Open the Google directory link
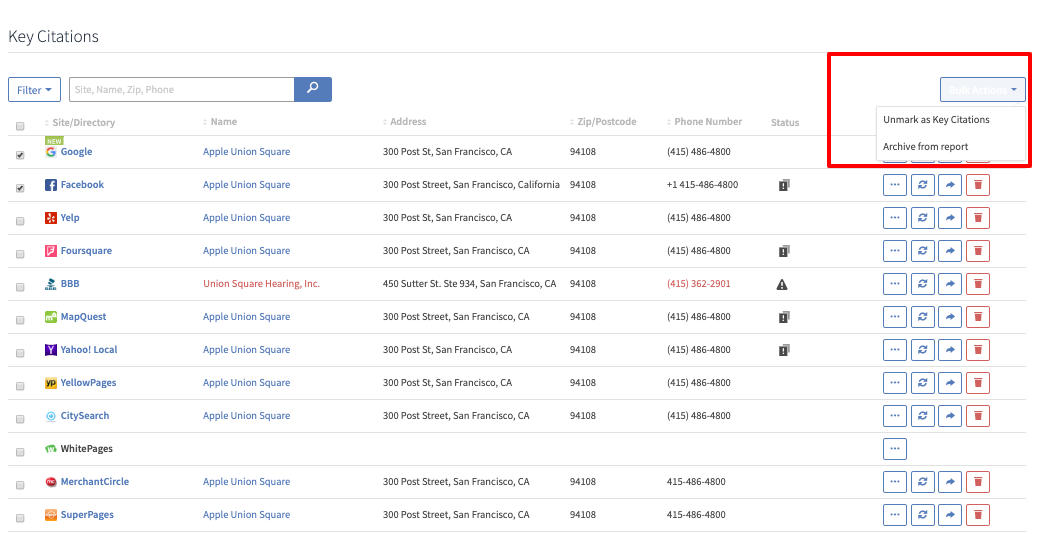 coord(76,152)
